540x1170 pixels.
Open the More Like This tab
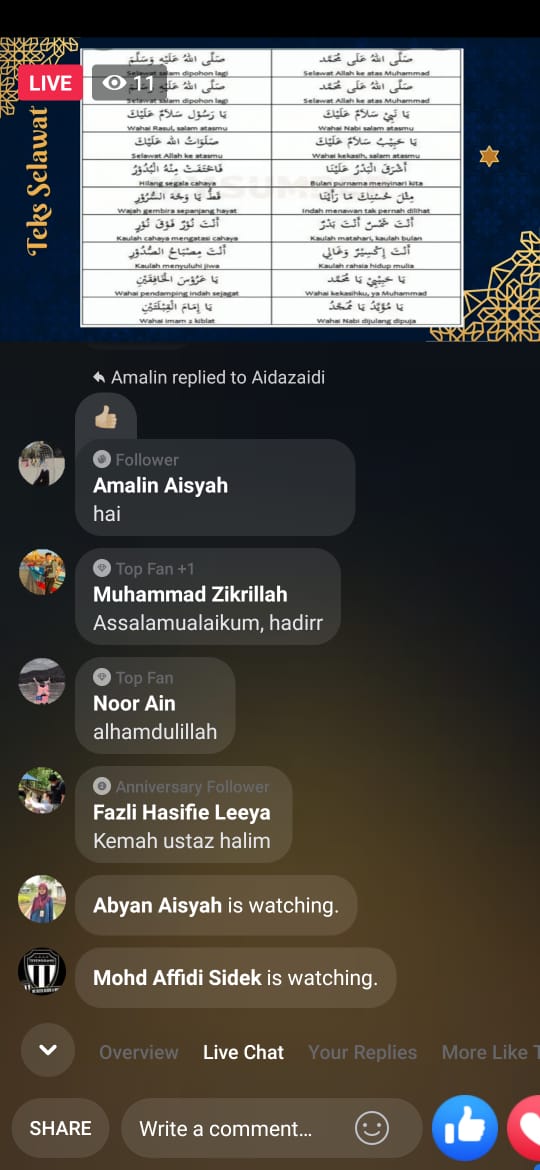click(x=490, y=1052)
